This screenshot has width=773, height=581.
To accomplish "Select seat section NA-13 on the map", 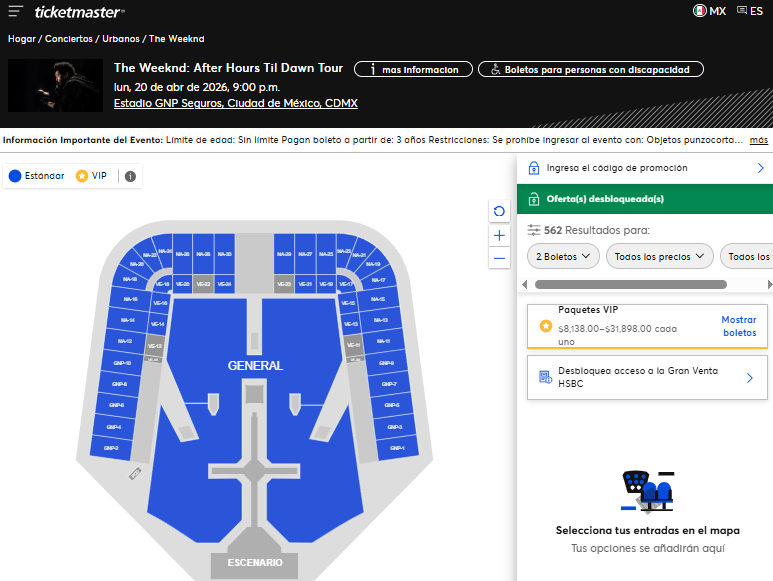I will pyautogui.click(x=381, y=320).
